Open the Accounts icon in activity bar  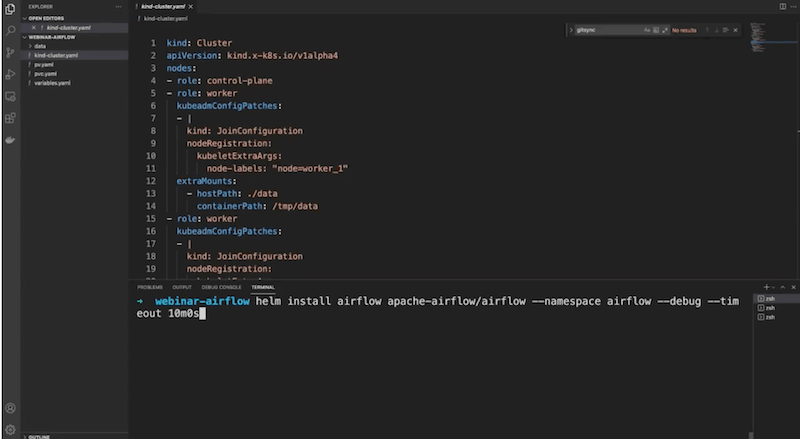[x=10, y=408]
